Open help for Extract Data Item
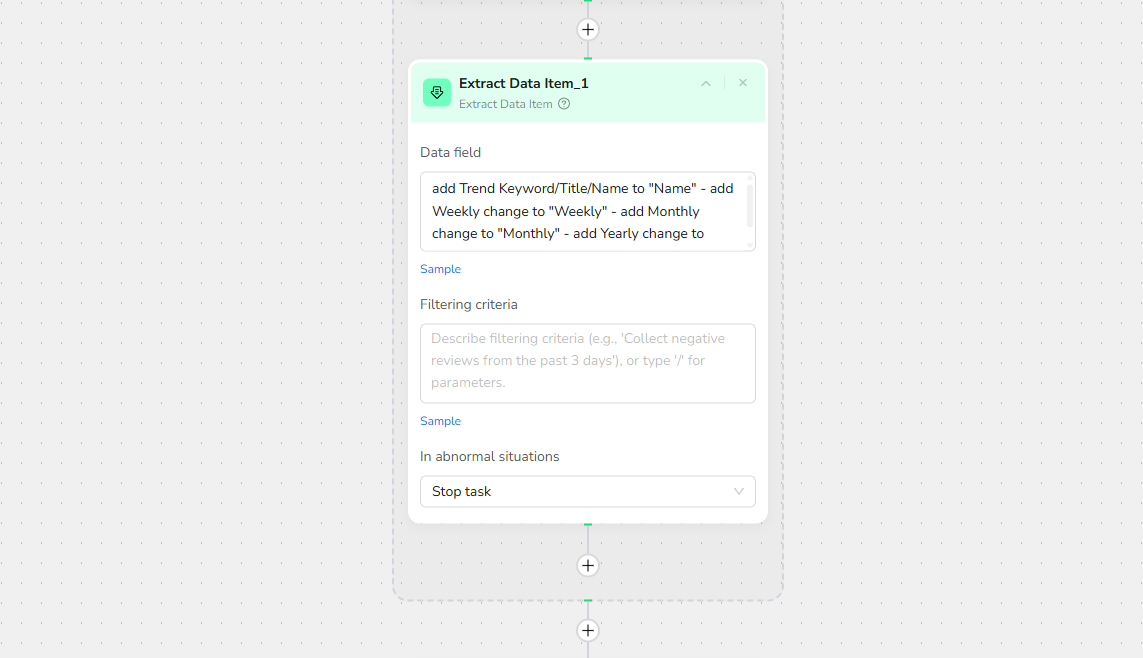This screenshot has width=1143, height=658. click(x=564, y=104)
